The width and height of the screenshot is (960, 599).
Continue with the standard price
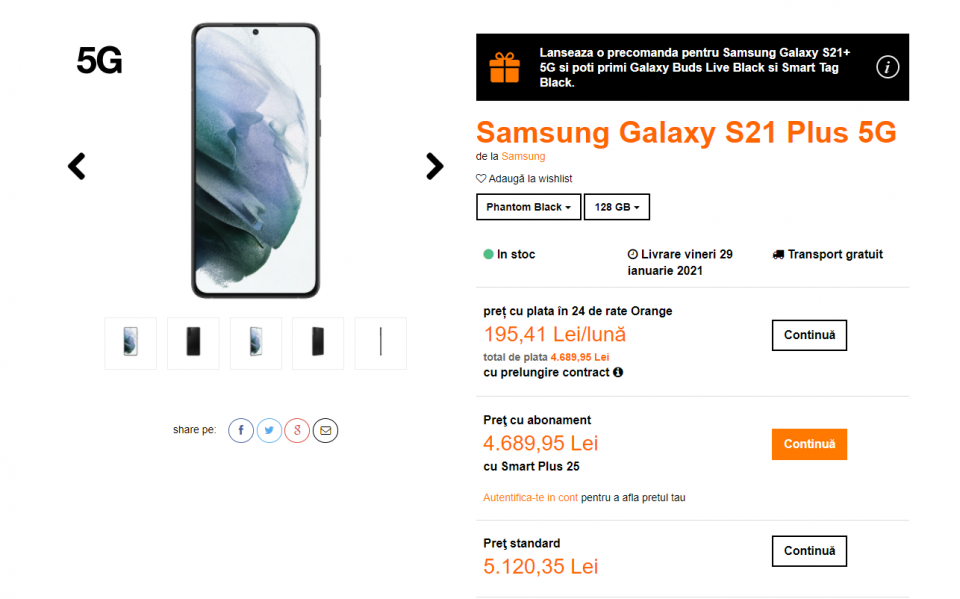(809, 551)
